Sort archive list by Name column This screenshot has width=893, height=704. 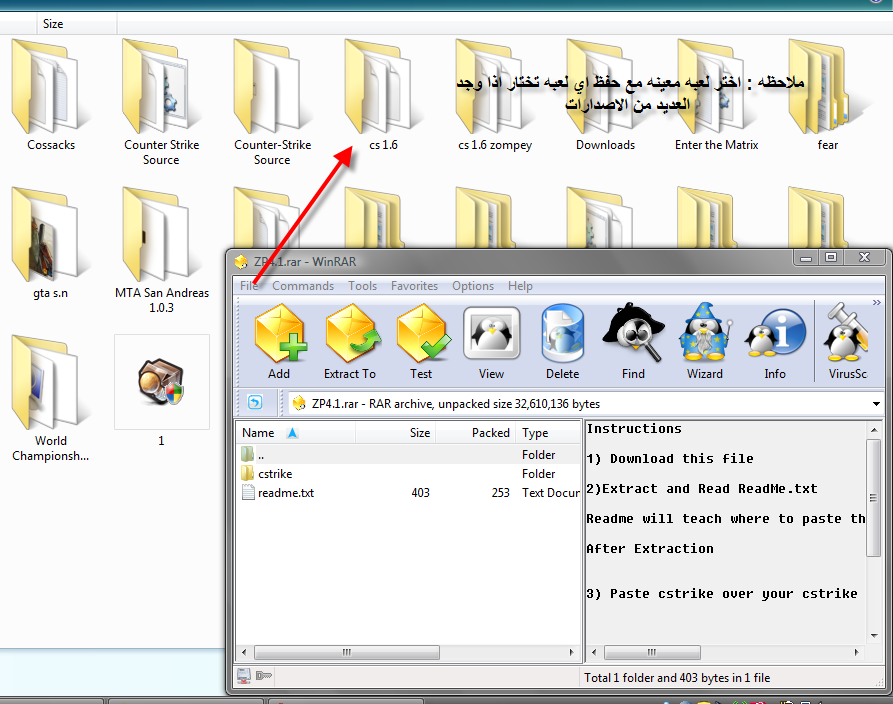pyautogui.click(x=296, y=433)
